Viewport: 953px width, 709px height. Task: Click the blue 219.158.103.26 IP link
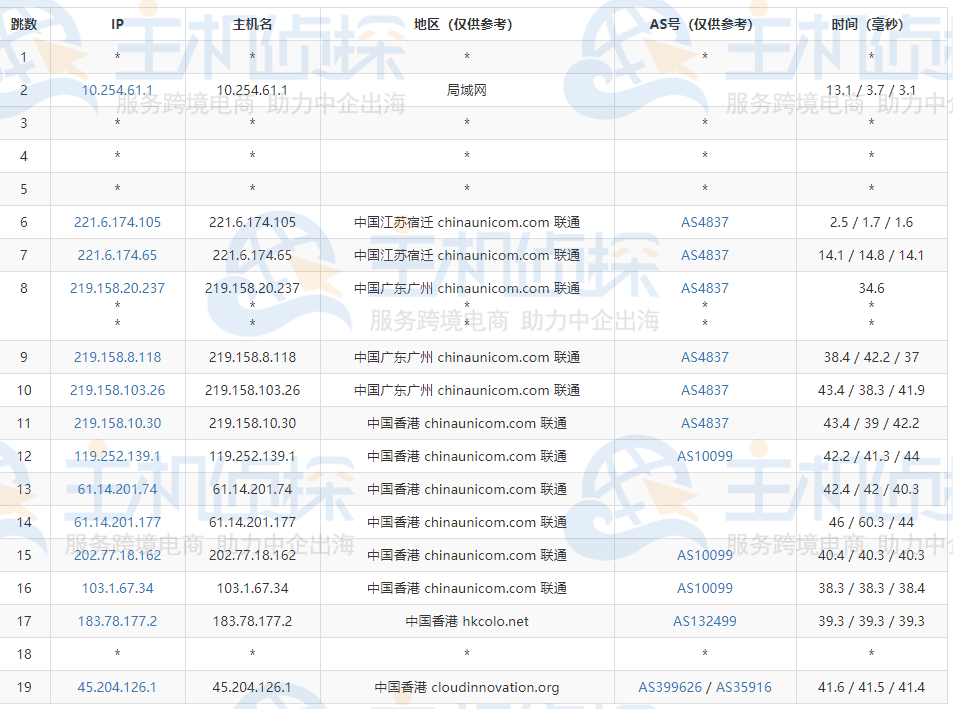pyautogui.click(x=117, y=390)
